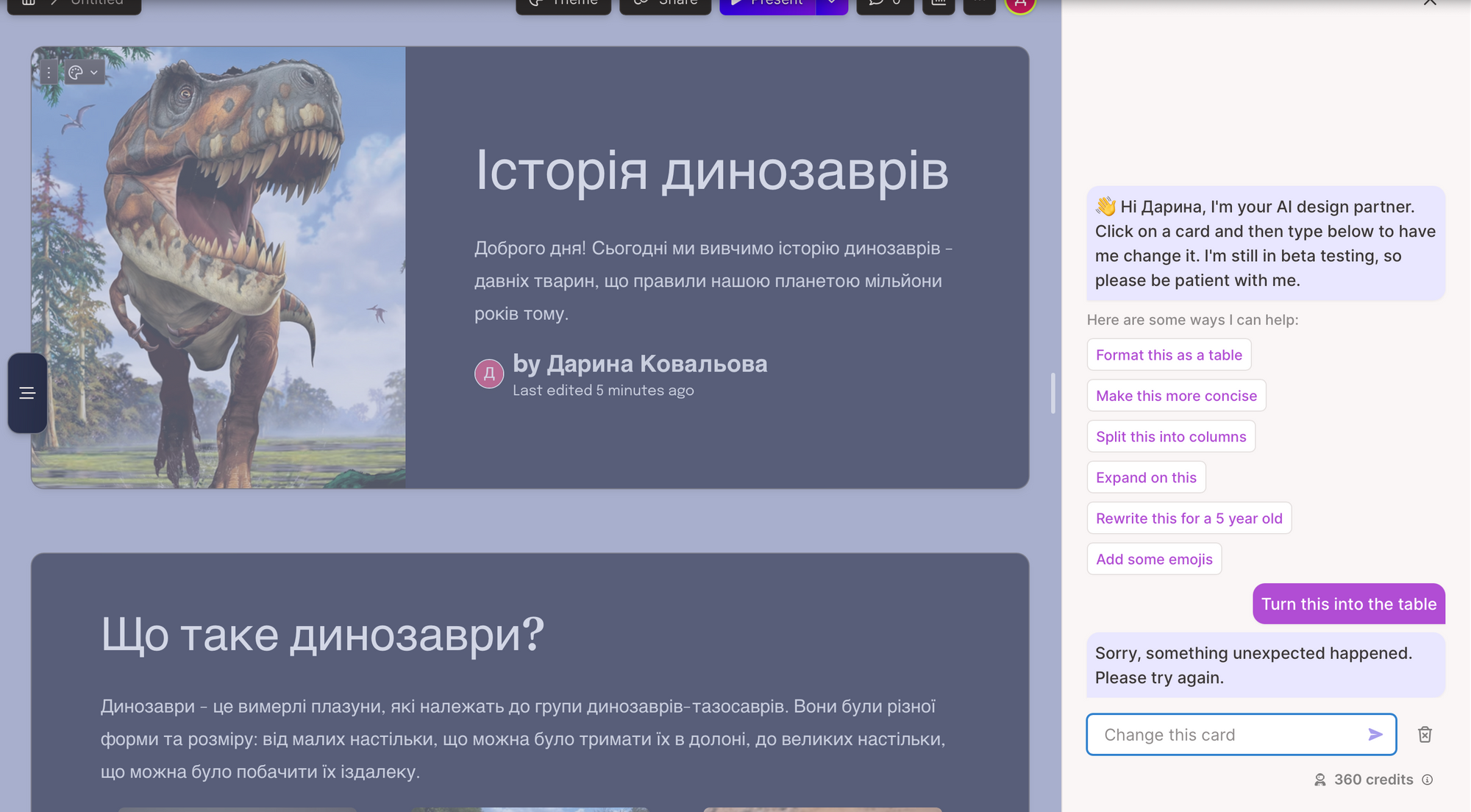
Task: Click the title 'Історія динозаврів'
Action: pyautogui.click(x=712, y=171)
